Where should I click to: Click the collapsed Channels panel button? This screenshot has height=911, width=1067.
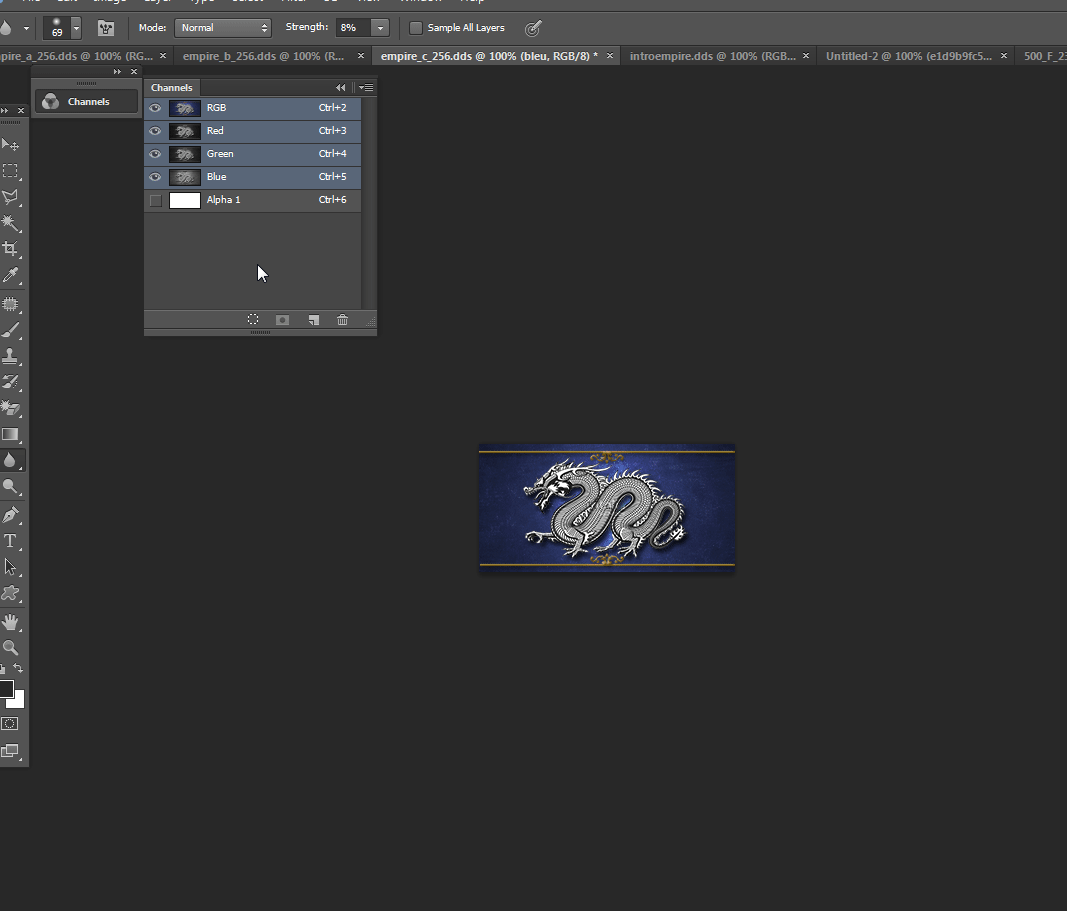[x=86, y=102]
